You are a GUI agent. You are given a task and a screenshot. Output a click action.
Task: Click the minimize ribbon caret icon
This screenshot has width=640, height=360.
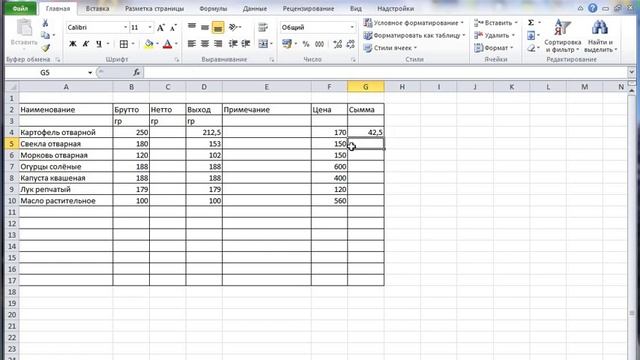click(580, 8)
